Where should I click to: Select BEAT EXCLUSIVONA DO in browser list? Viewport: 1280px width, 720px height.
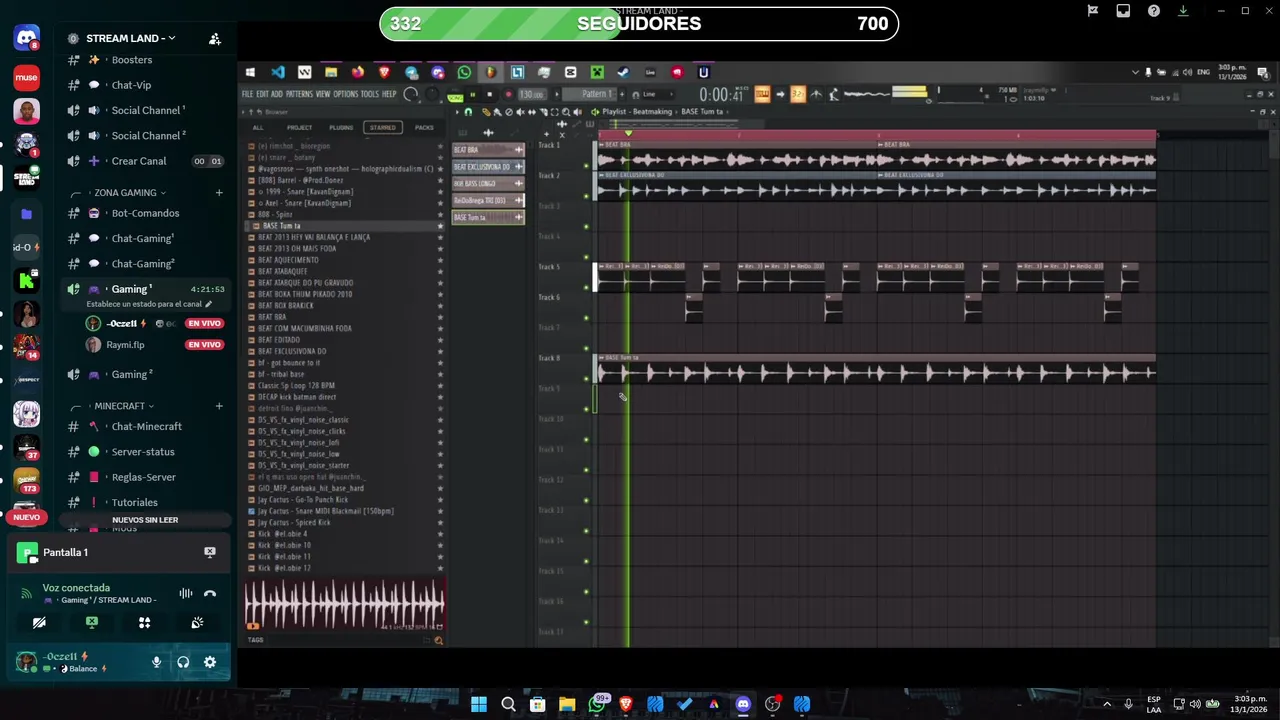[x=292, y=351]
